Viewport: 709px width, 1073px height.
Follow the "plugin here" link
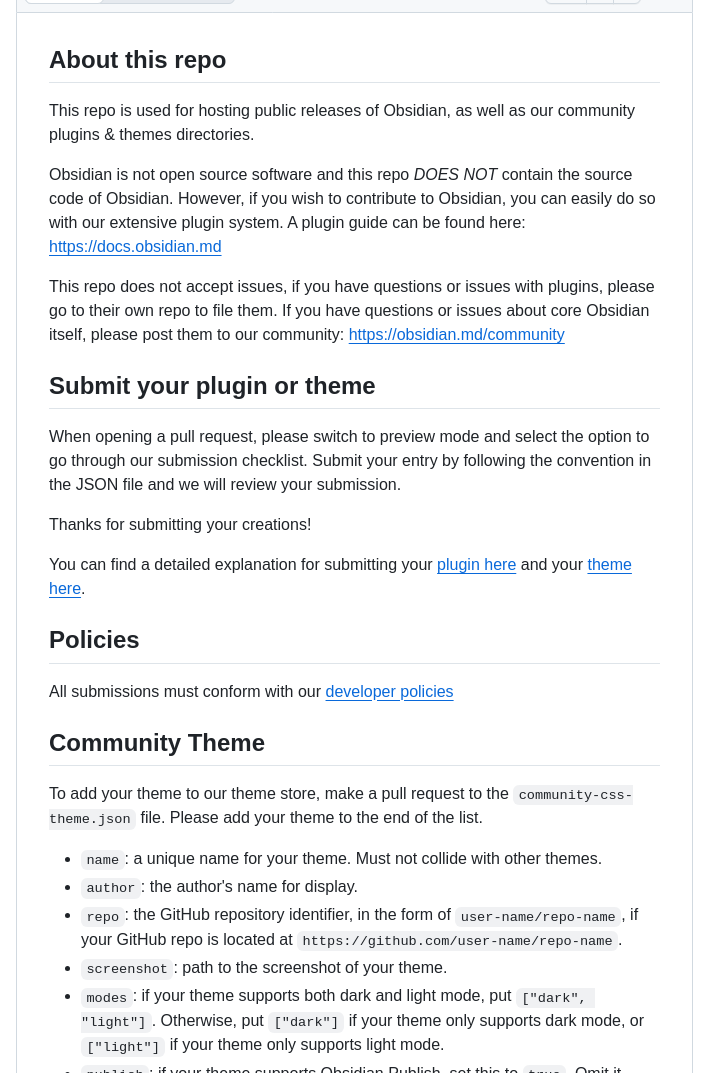pos(476,565)
